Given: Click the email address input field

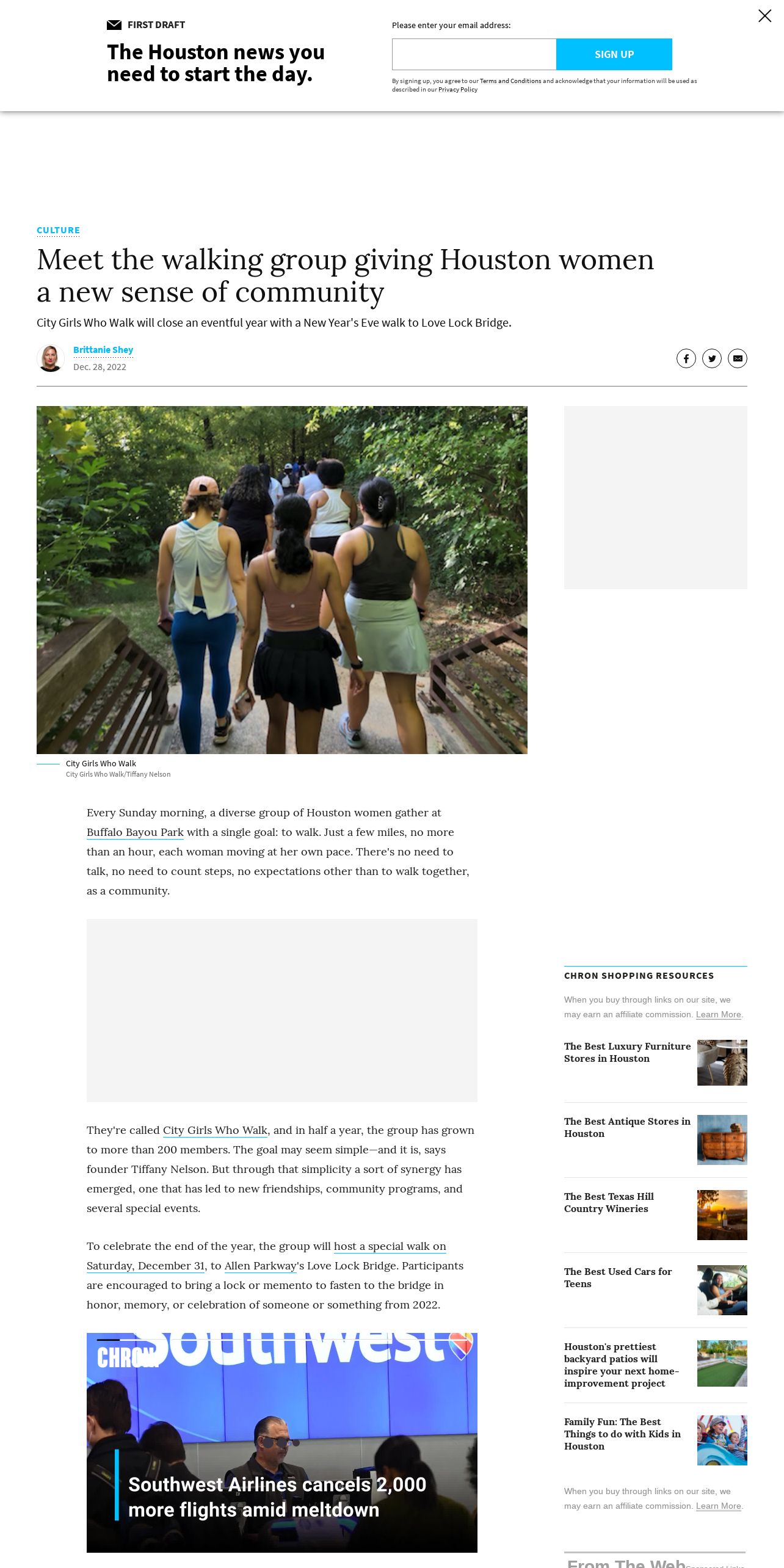Looking at the screenshot, I should [474, 54].
